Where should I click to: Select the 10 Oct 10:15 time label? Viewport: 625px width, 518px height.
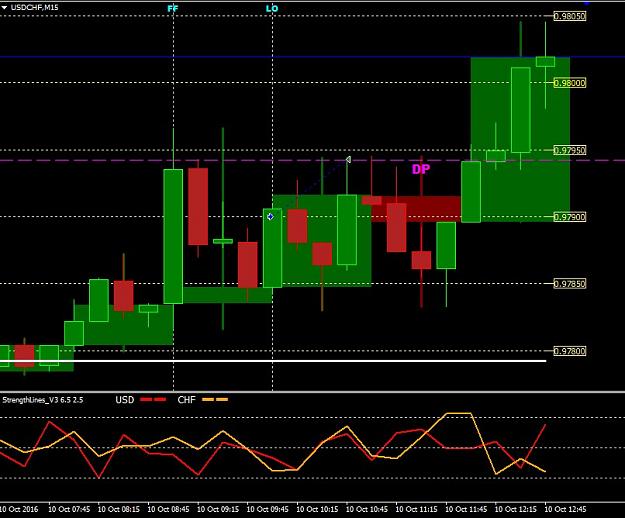click(317, 509)
